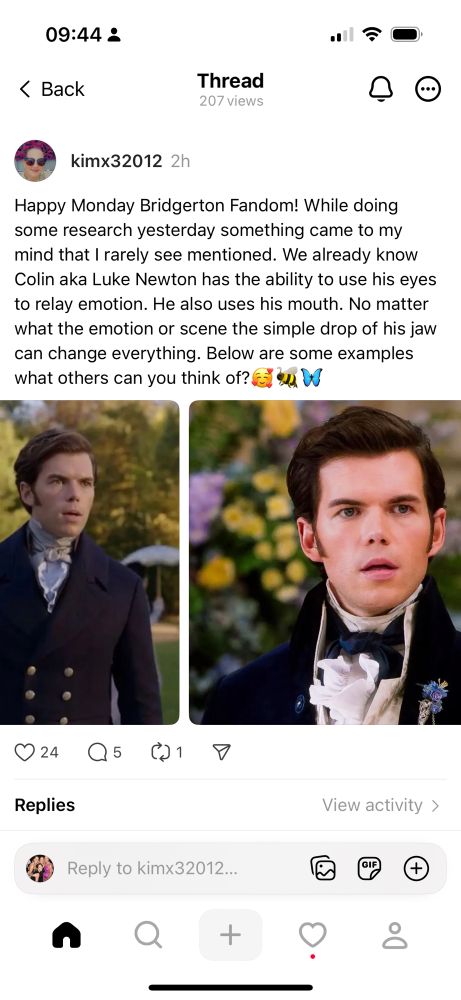Add a GIF to the reply
The width and height of the screenshot is (461, 1000).
click(x=369, y=868)
